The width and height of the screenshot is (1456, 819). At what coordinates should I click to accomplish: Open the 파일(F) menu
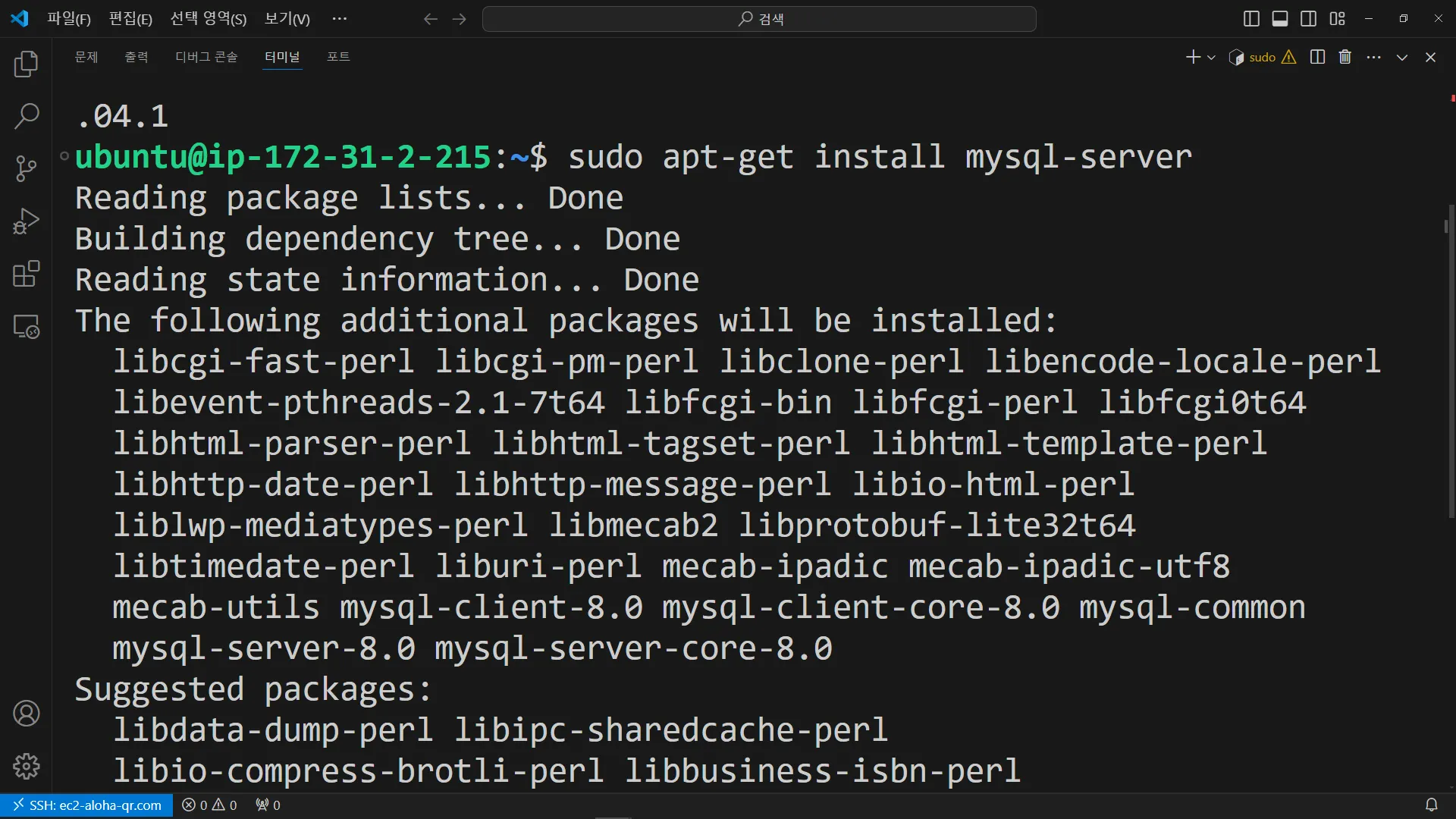point(68,19)
